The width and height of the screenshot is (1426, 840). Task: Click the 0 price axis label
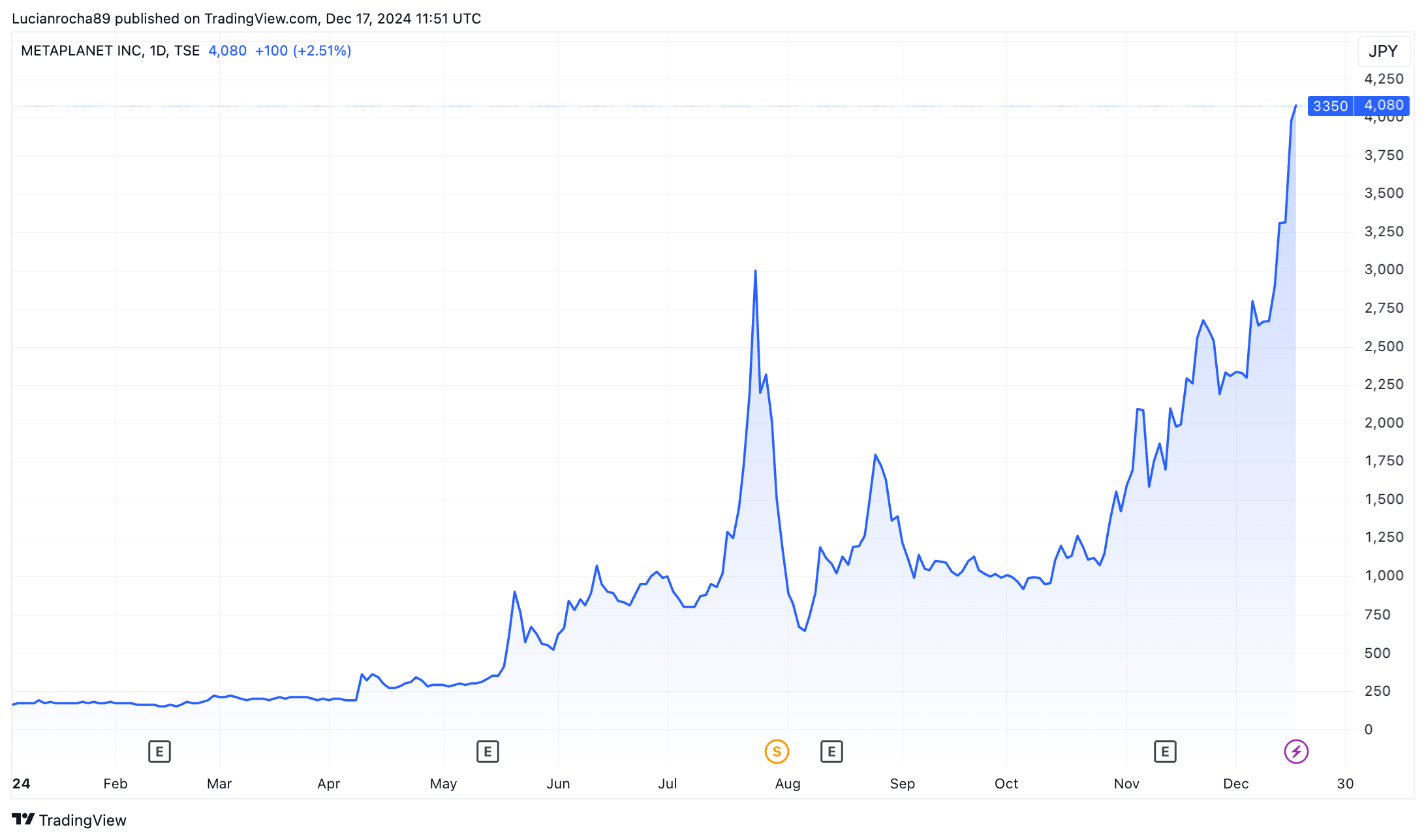(1369, 729)
